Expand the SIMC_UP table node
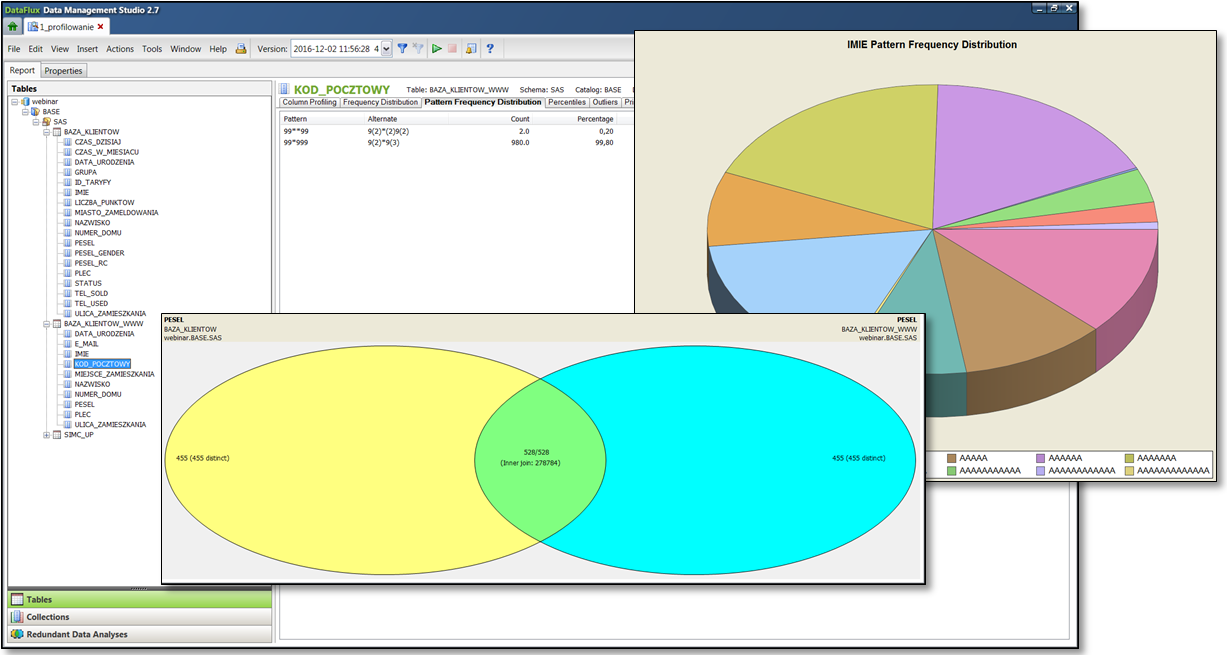 coord(46,435)
